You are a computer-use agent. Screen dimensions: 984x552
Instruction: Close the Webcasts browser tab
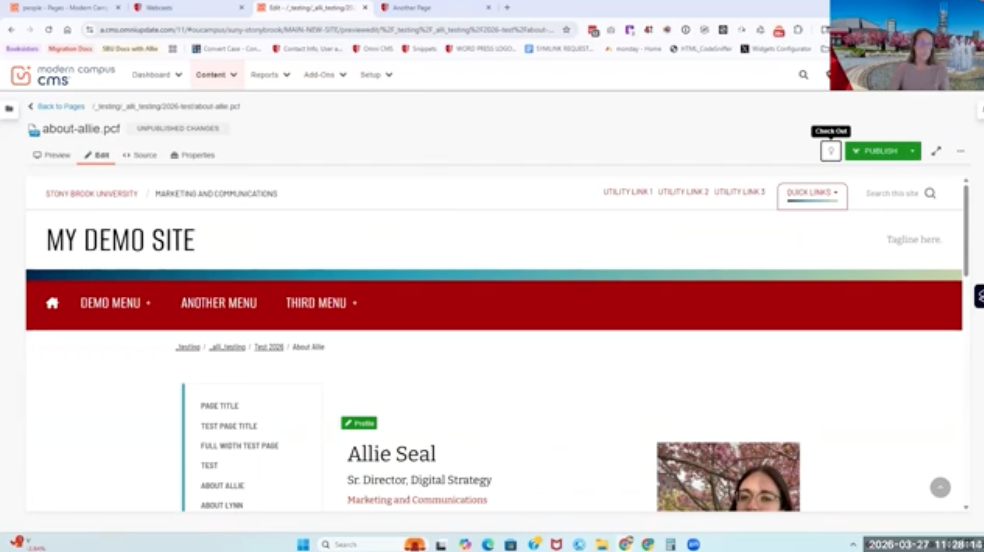pyautogui.click(x=242, y=8)
